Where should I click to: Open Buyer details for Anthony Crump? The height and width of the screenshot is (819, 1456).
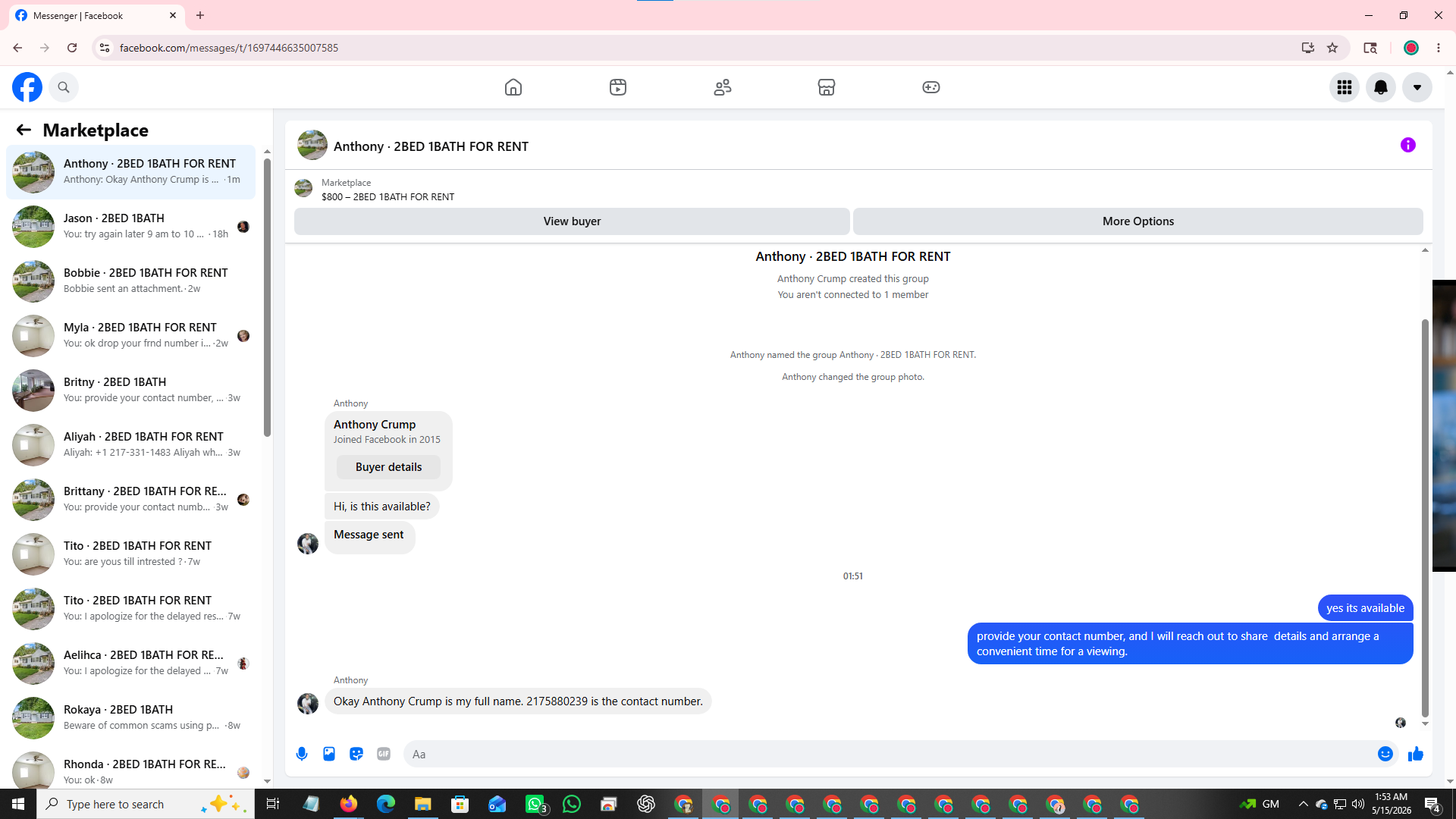click(388, 467)
